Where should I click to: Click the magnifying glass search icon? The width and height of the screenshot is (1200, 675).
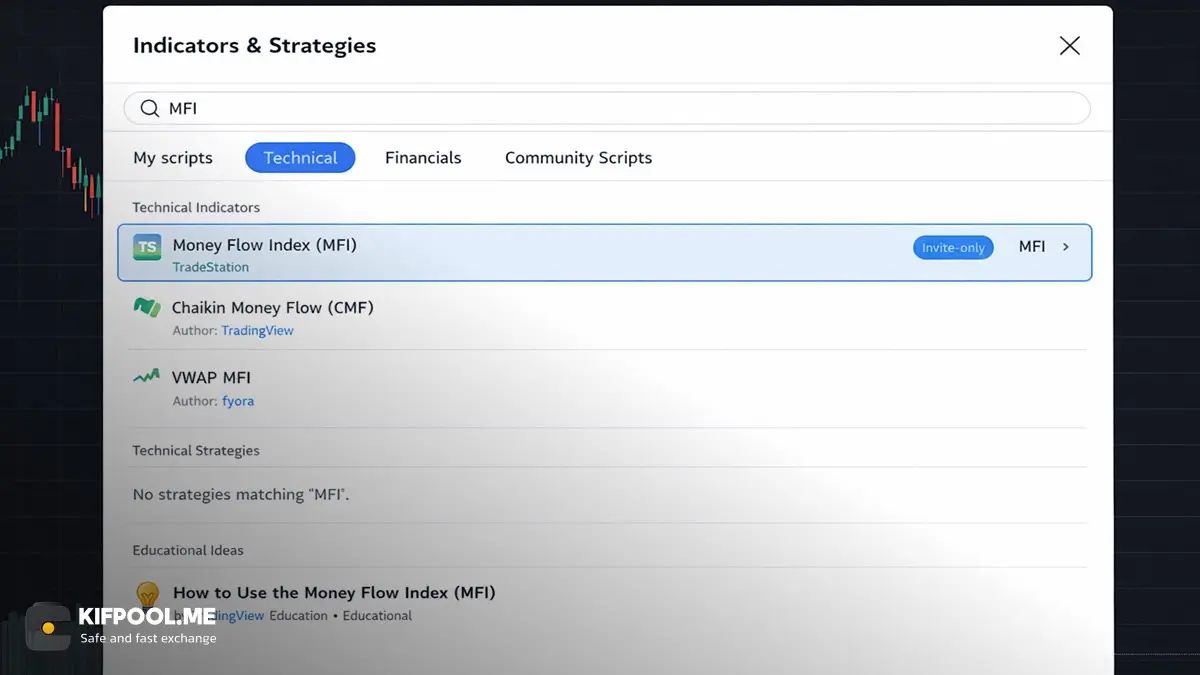click(x=150, y=108)
